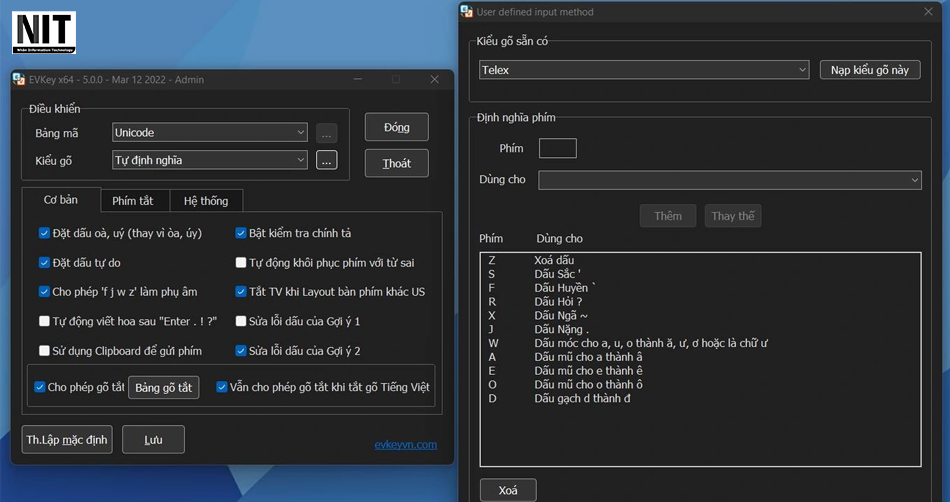The height and width of the screenshot is (502, 950).
Task: Open the Telex preset dropdown
Action: 643,70
